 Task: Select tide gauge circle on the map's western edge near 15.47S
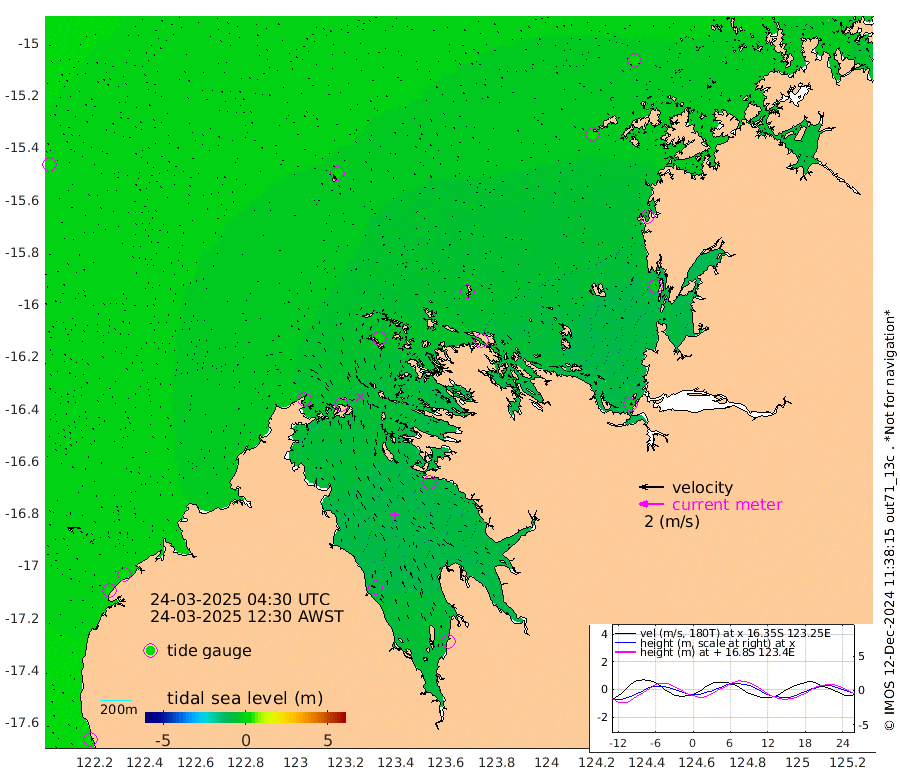(49, 165)
